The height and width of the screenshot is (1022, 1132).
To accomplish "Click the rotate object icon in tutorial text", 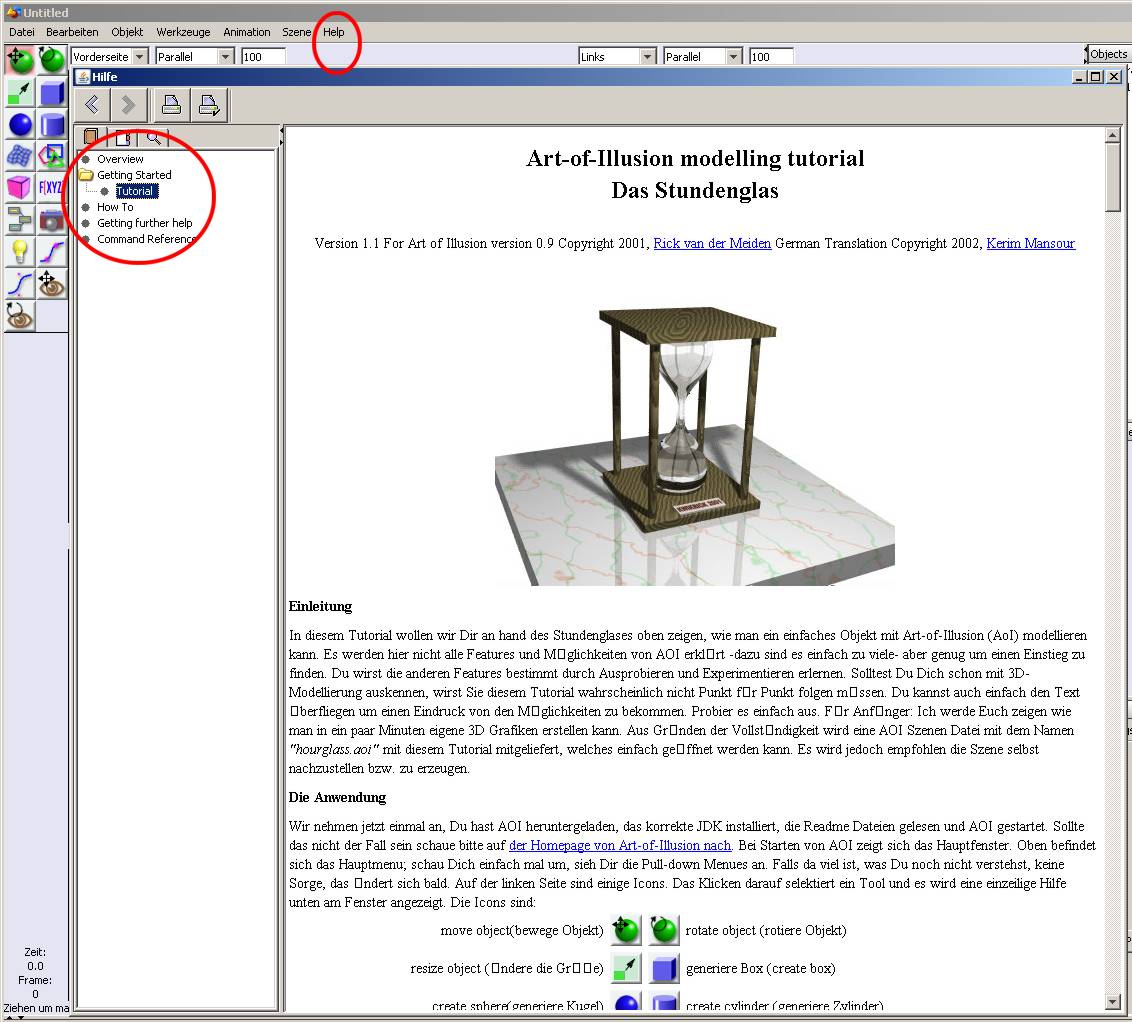I will click(x=663, y=930).
